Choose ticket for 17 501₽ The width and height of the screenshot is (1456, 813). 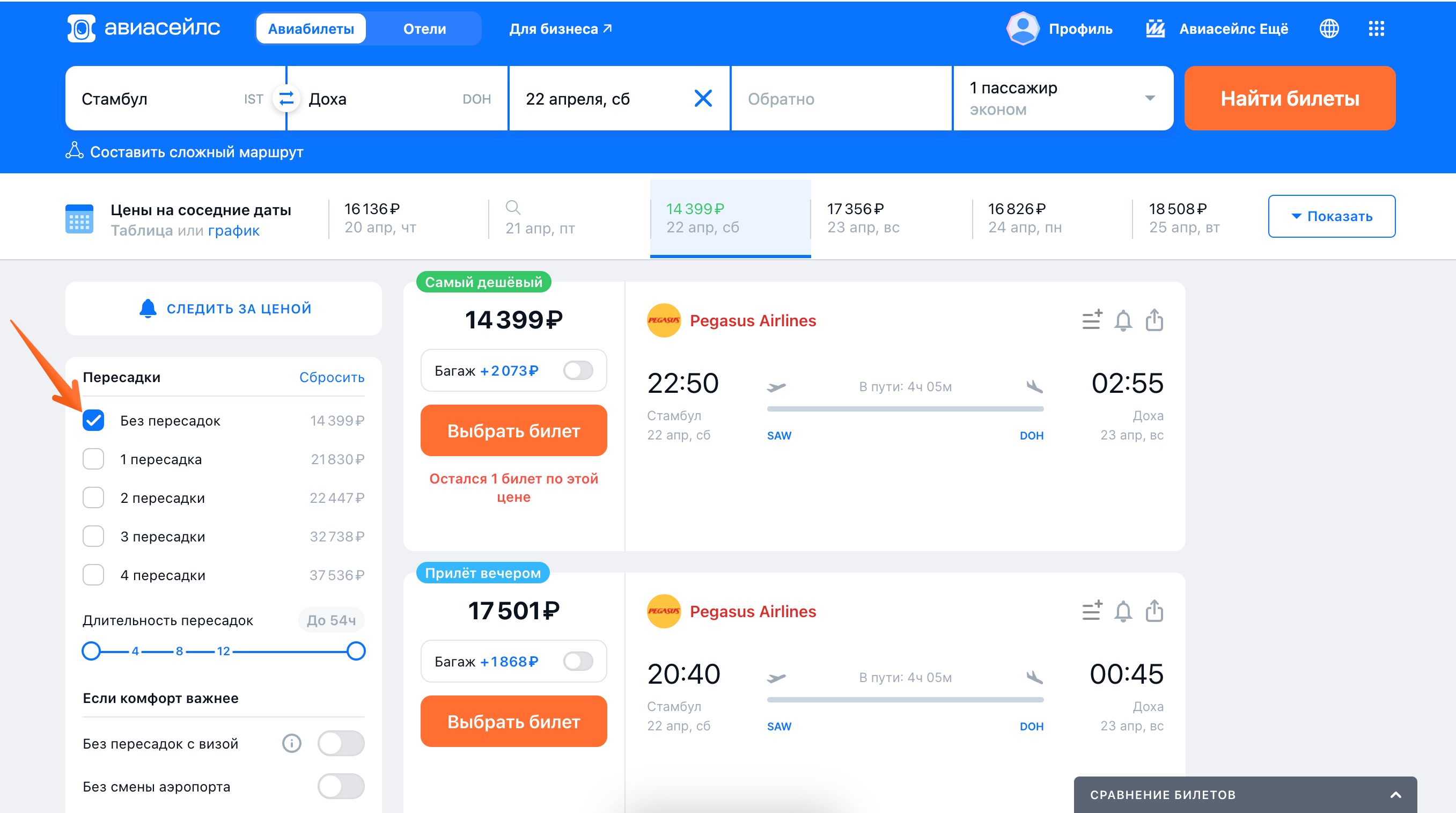[514, 721]
